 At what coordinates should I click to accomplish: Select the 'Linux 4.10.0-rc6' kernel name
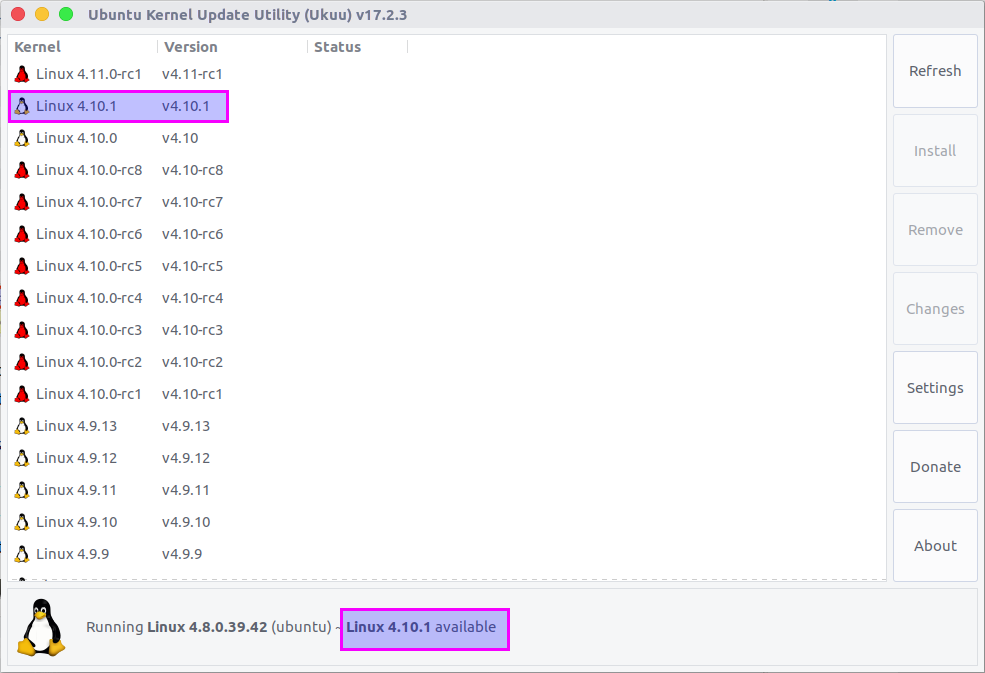click(x=89, y=234)
